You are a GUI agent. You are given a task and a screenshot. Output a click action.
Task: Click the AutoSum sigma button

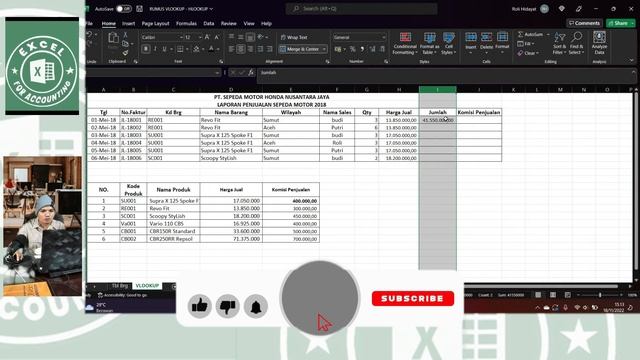click(531, 35)
